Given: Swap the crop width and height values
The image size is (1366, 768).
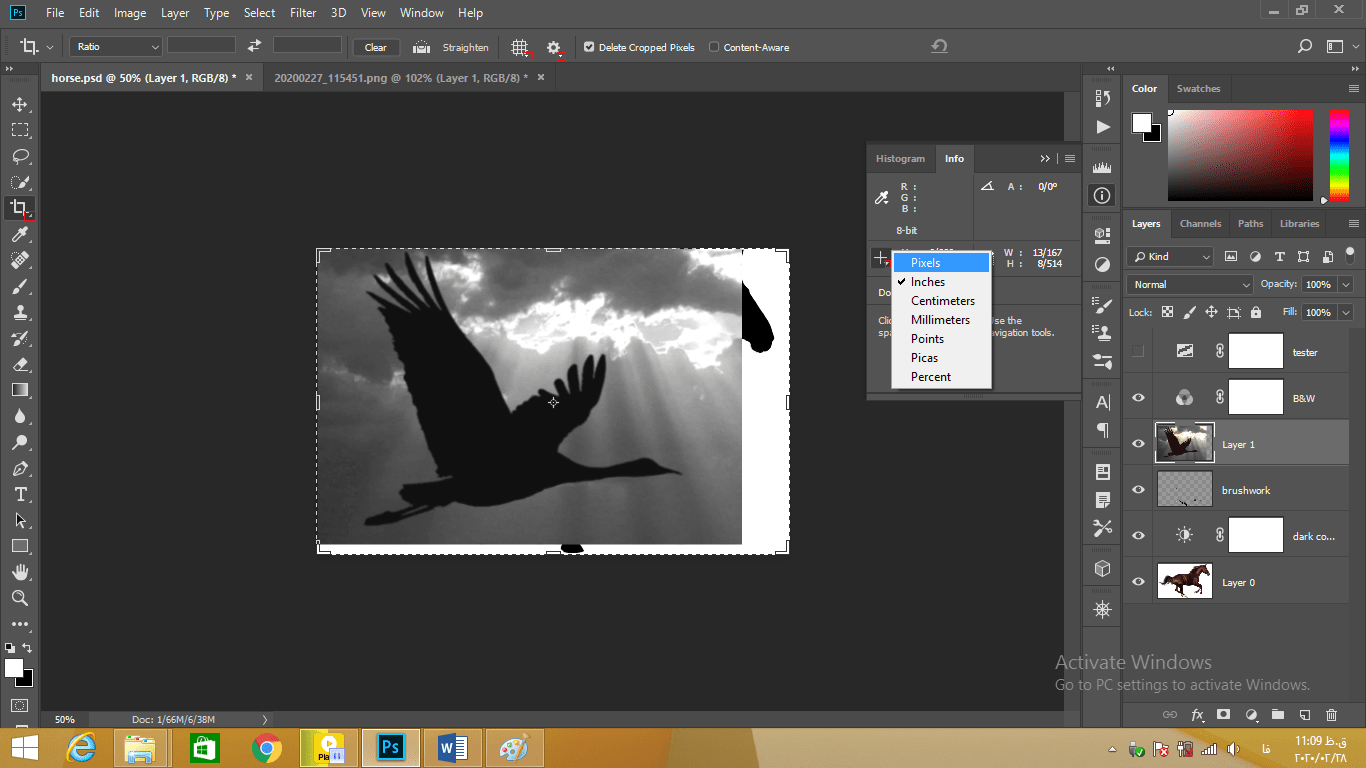Looking at the screenshot, I should pos(254,46).
